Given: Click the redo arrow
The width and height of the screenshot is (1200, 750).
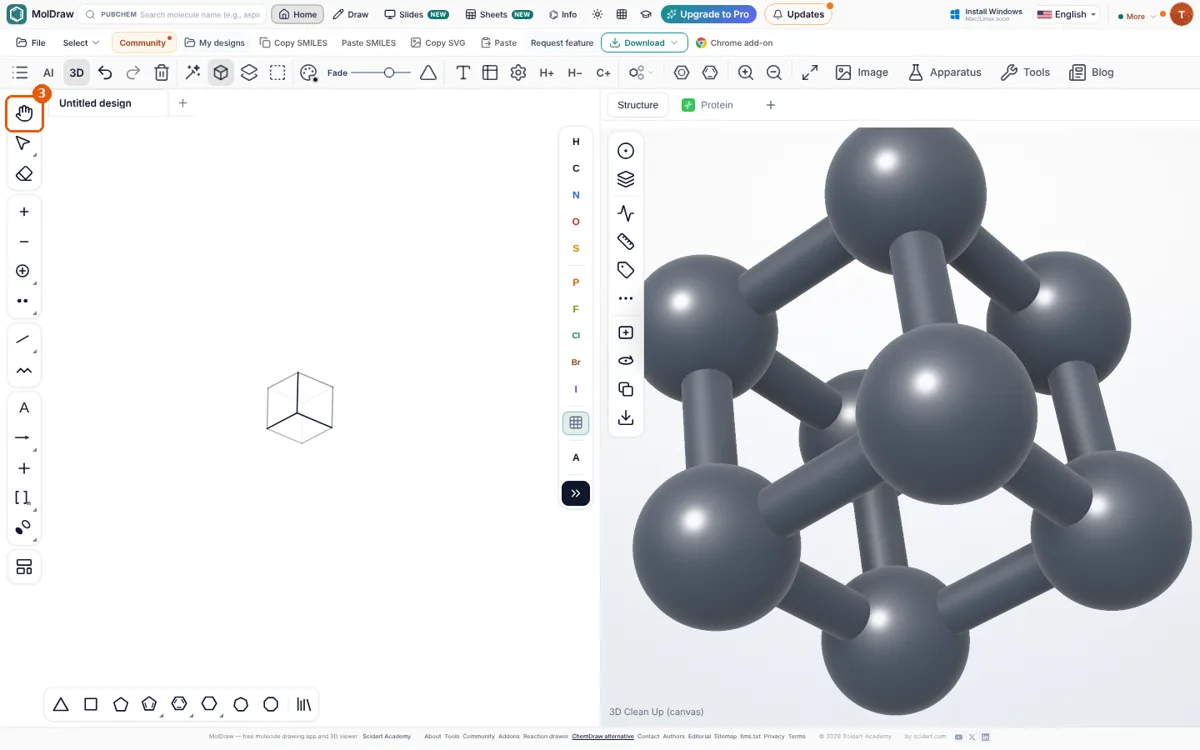Looking at the screenshot, I should (x=133, y=72).
